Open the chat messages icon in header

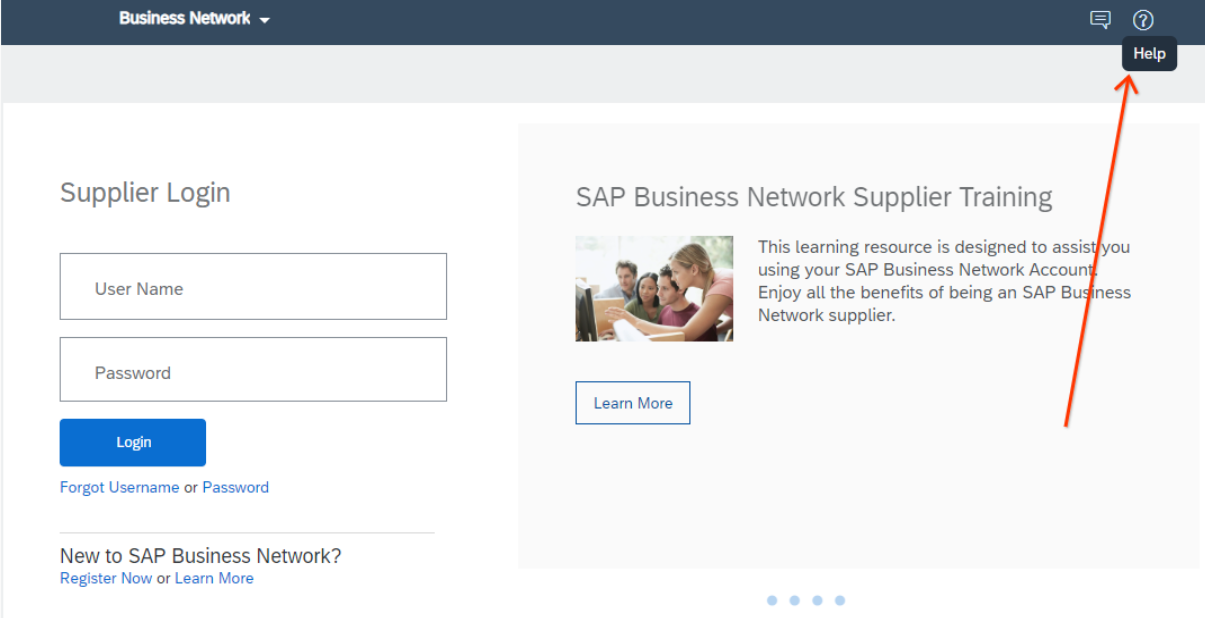[1100, 20]
